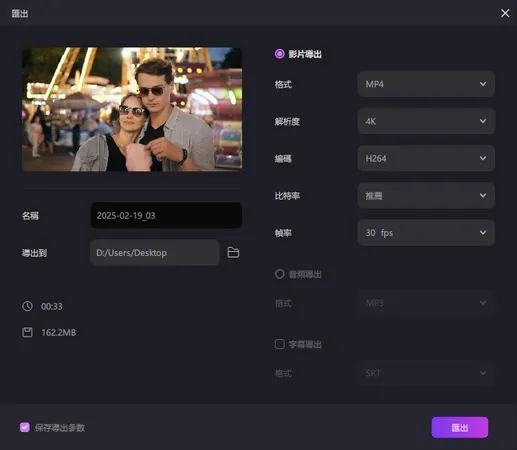Click the 保存導出參數 label text
The width and height of the screenshot is (517, 450).
click(x=60, y=428)
